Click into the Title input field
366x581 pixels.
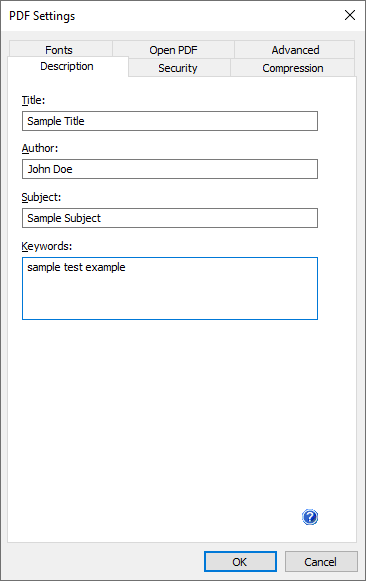170,121
